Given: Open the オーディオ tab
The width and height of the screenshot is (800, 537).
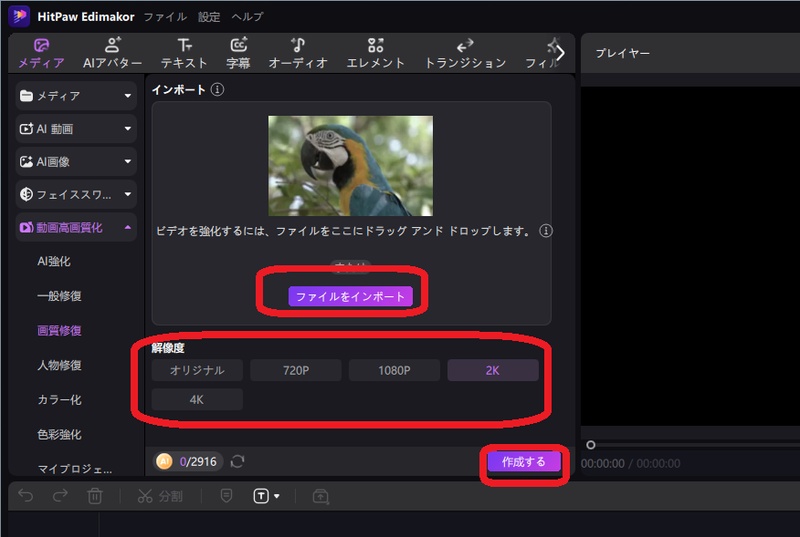Looking at the screenshot, I should coord(298,54).
